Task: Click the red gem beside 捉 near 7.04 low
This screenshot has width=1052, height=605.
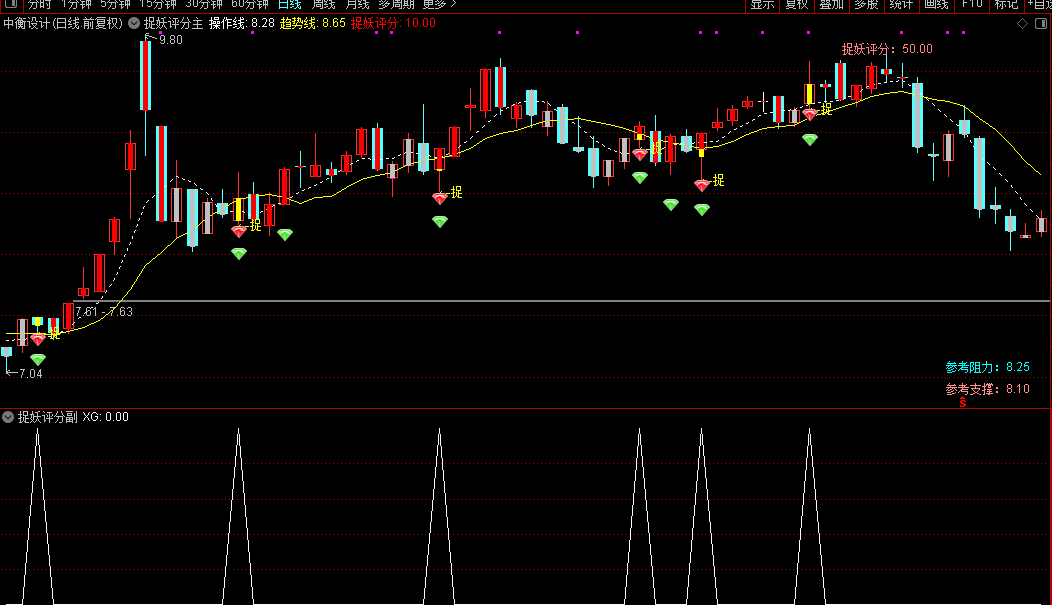Action: [x=38, y=339]
